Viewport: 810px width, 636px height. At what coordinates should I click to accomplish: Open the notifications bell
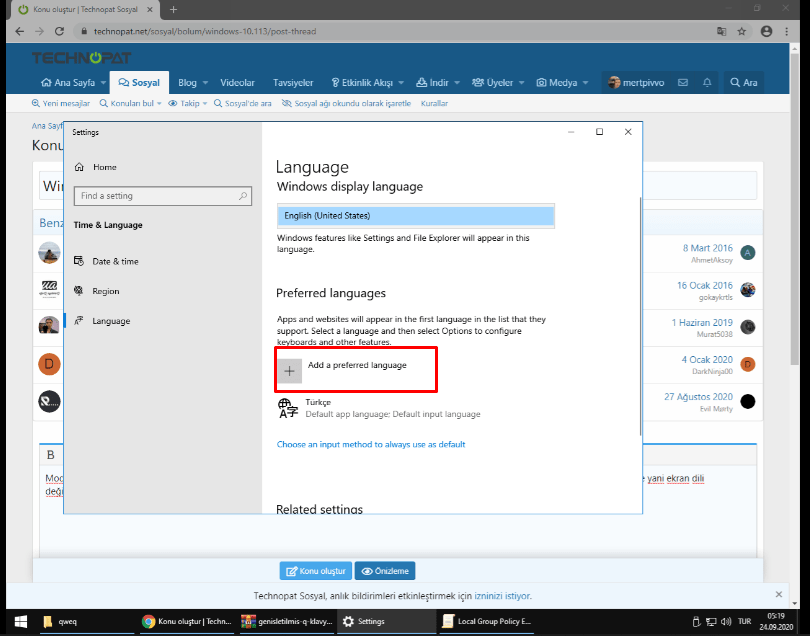tap(707, 83)
